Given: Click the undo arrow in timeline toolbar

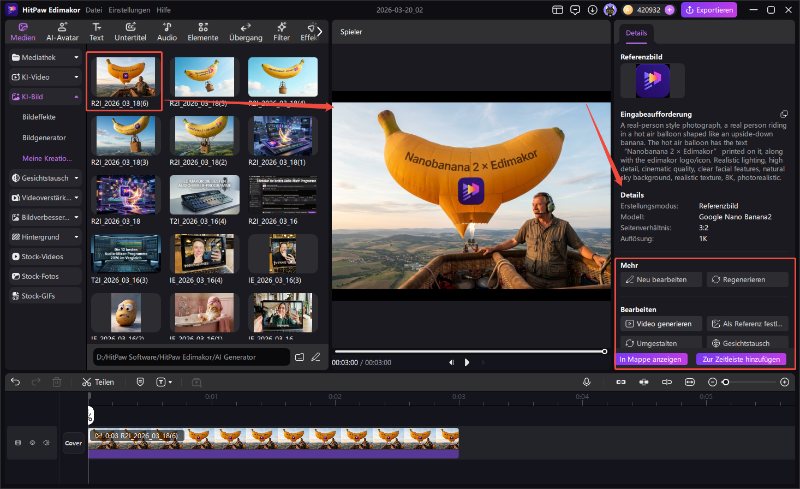Looking at the screenshot, I should point(14,382).
